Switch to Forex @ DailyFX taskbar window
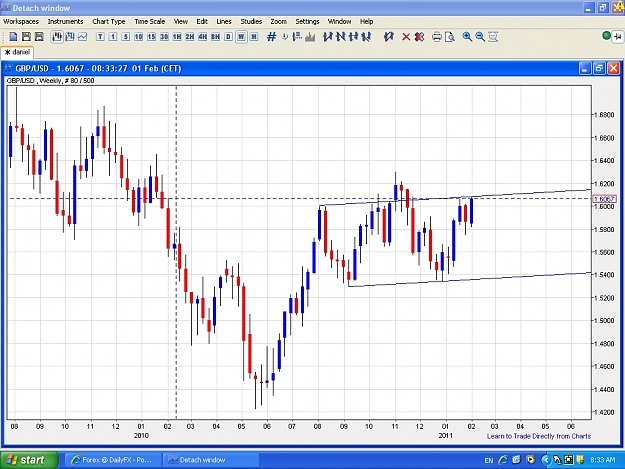The image size is (625, 469). [113, 460]
